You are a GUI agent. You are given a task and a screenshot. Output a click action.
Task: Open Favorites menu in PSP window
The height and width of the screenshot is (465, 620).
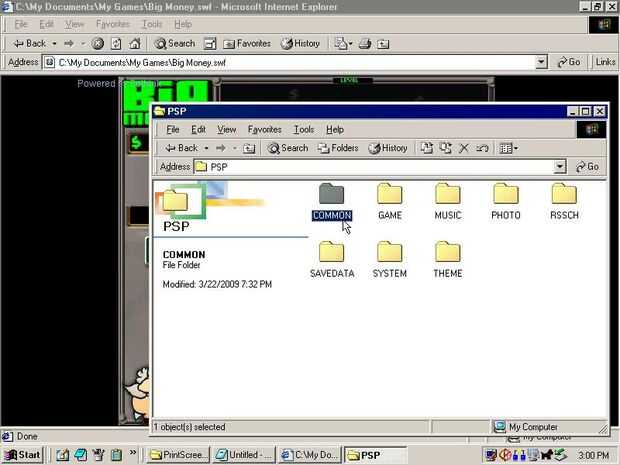click(x=265, y=130)
